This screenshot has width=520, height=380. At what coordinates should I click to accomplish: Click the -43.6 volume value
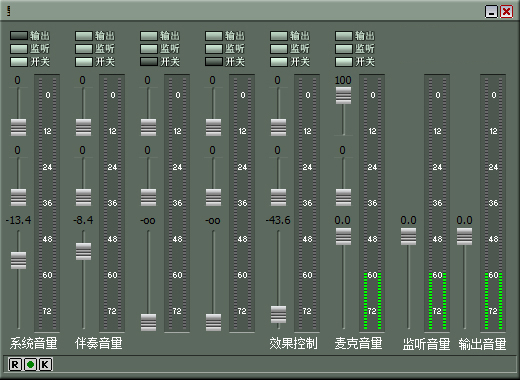(278, 220)
